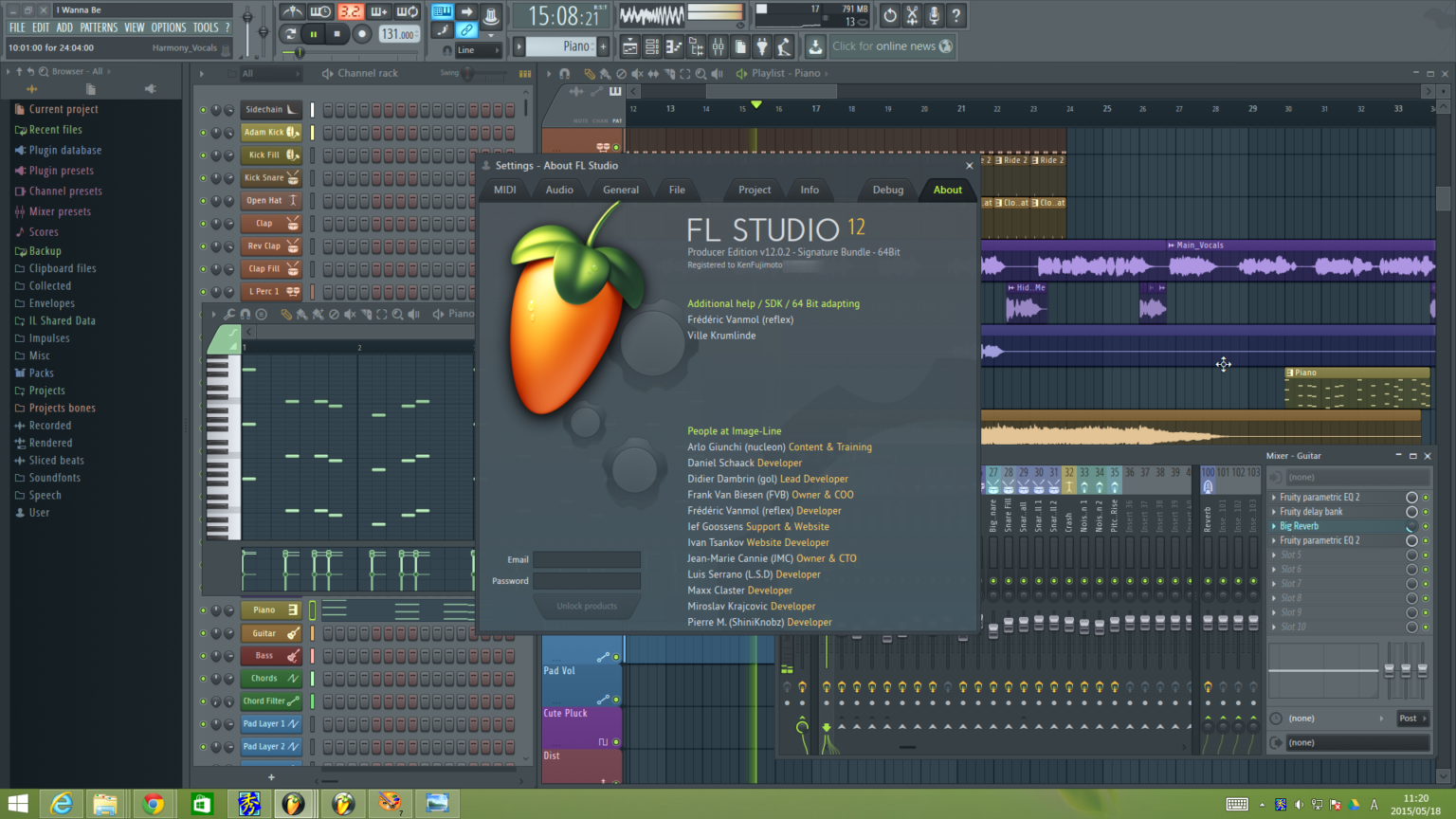Switch to the Audio settings tab

[x=559, y=190]
